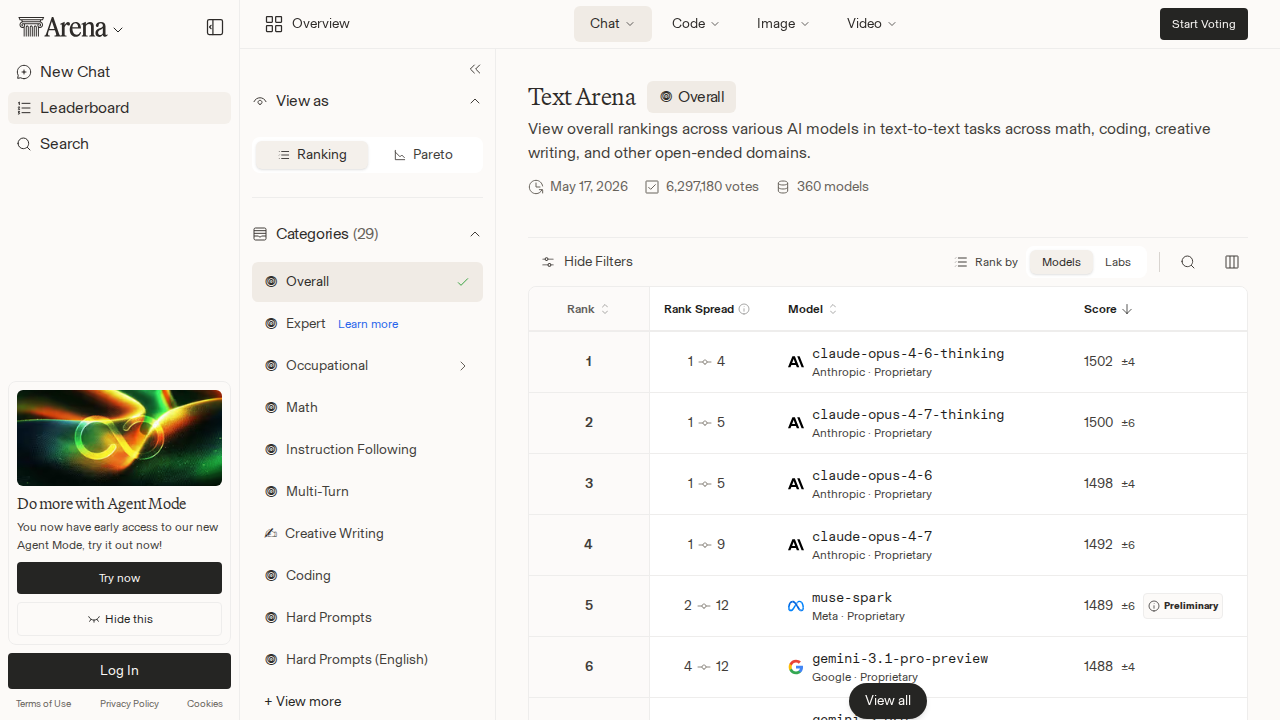Click the Hide Filters button
This screenshot has width=1280, height=720.
click(587, 262)
